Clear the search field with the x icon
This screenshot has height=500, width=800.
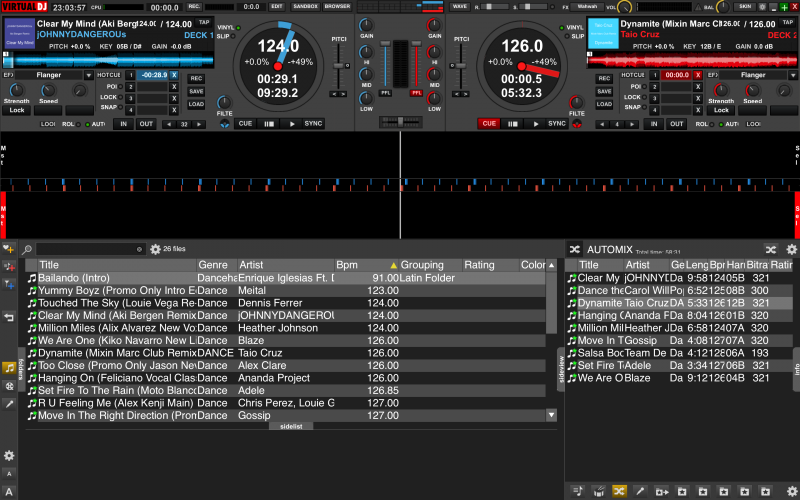coord(139,249)
